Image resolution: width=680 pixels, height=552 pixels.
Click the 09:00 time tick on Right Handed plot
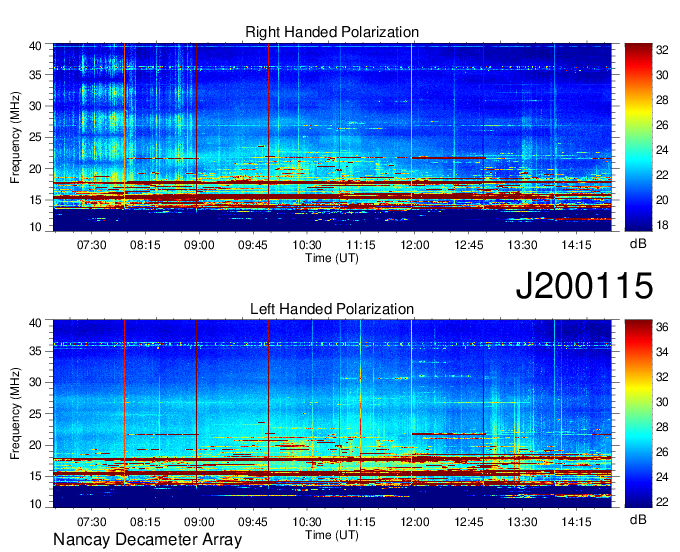tap(199, 245)
